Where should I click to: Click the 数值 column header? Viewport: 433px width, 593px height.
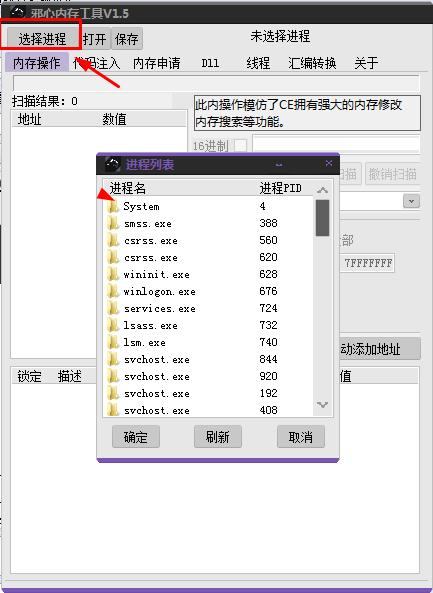tap(114, 120)
